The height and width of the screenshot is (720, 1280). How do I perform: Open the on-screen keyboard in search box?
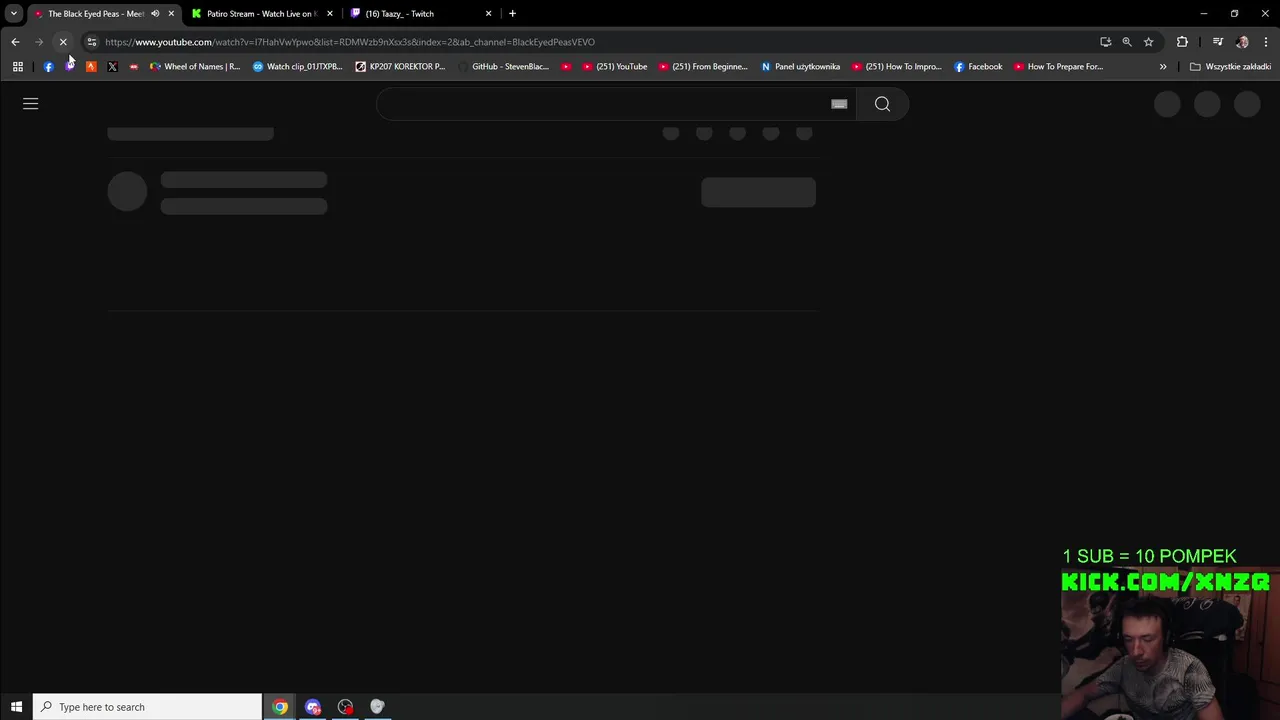coord(839,104)
